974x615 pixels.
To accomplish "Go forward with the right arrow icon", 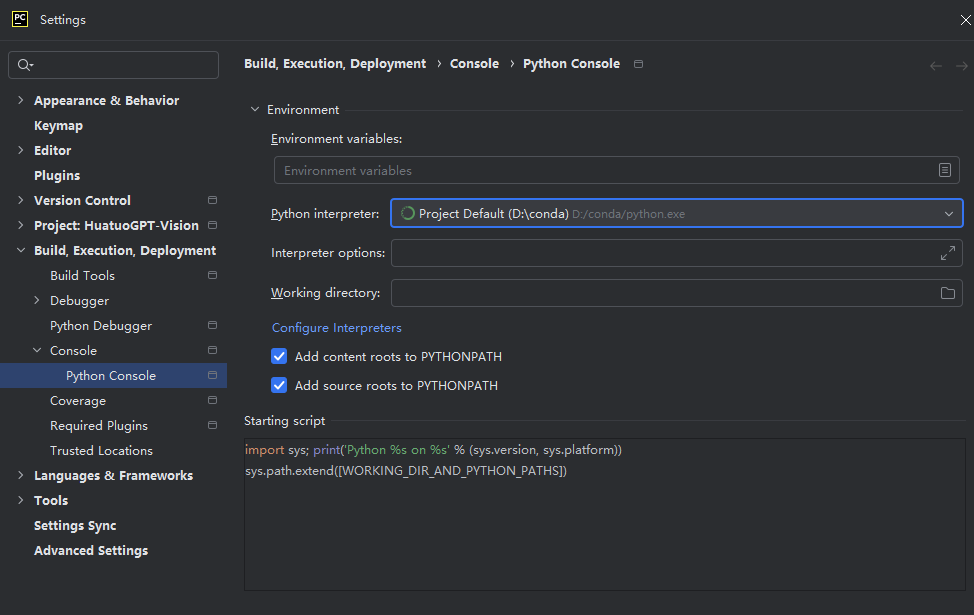I will pos(962,66).
